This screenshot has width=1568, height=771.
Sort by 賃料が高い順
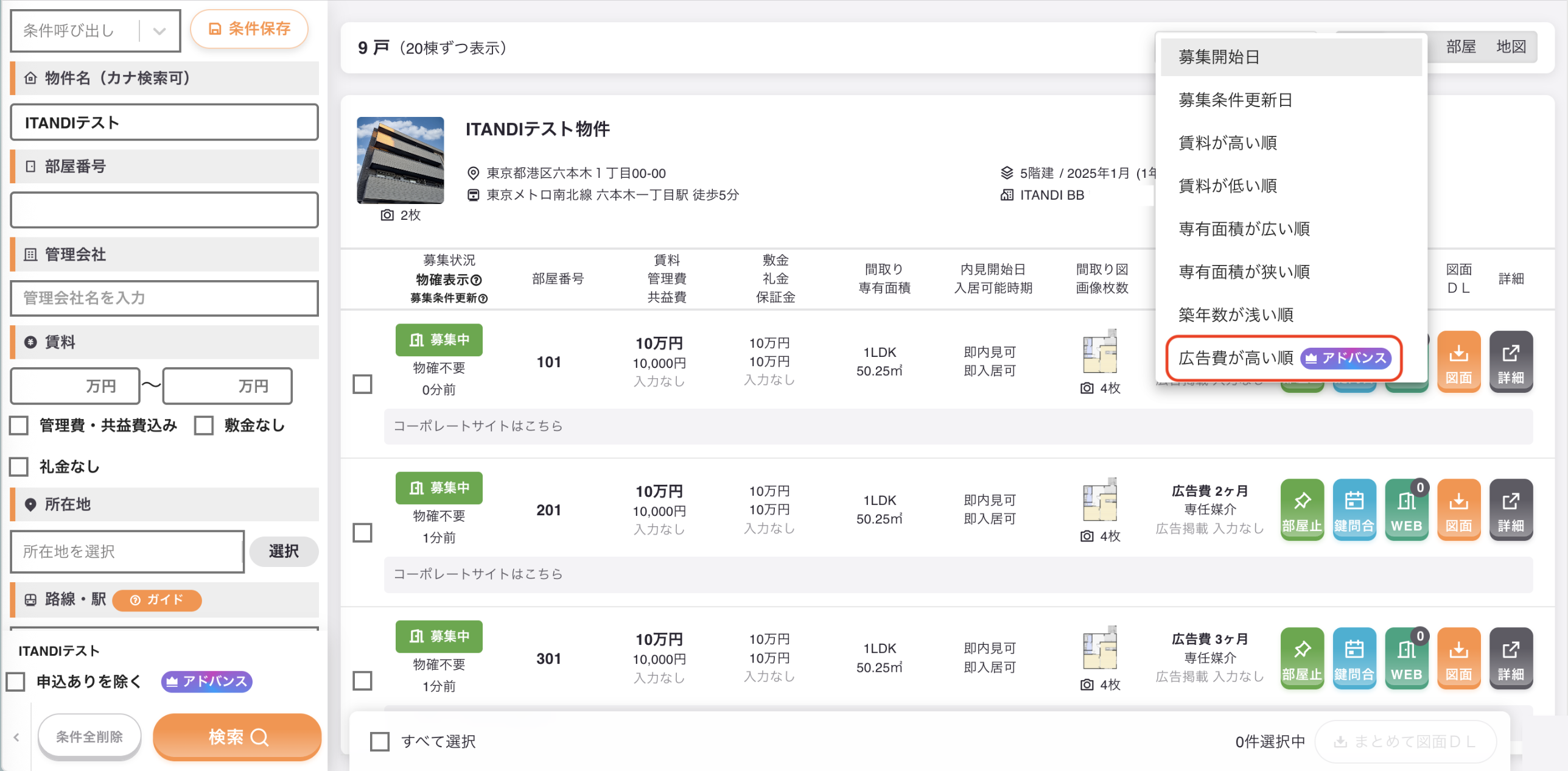pos(1290,143)
